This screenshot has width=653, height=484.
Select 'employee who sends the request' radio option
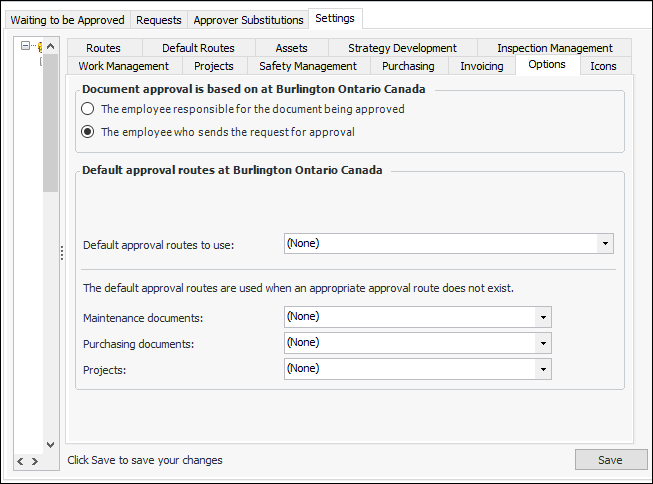(88, 131)
